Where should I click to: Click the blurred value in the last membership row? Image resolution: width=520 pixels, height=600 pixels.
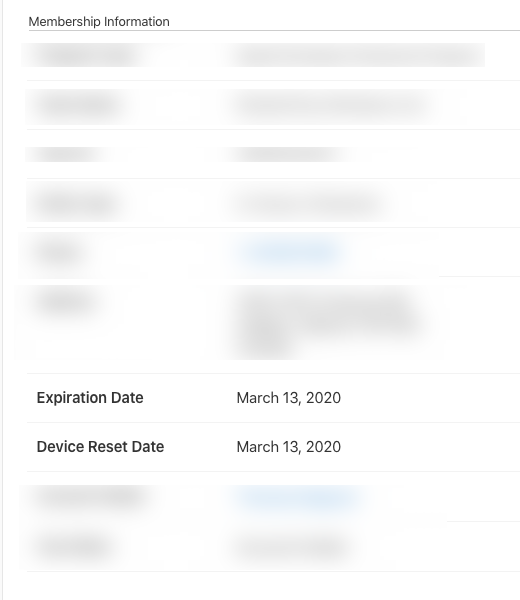coord(291,547)
